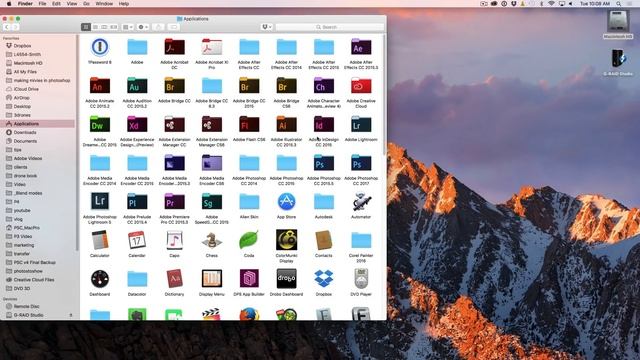Open the View menu
Screen dimensions: 640x360
pos(72,4)
